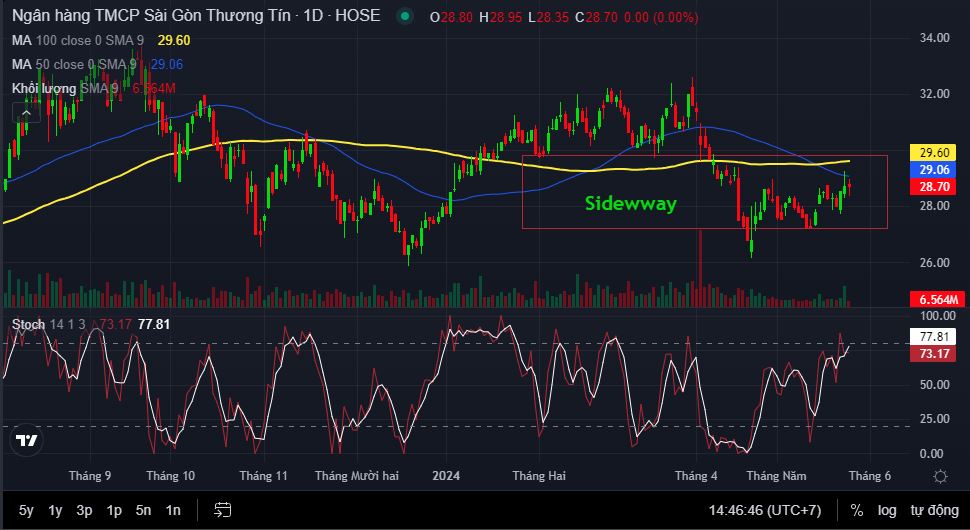
Task: Toggle log scale mode
Action: pyautogui.click(x=887, y=510)
